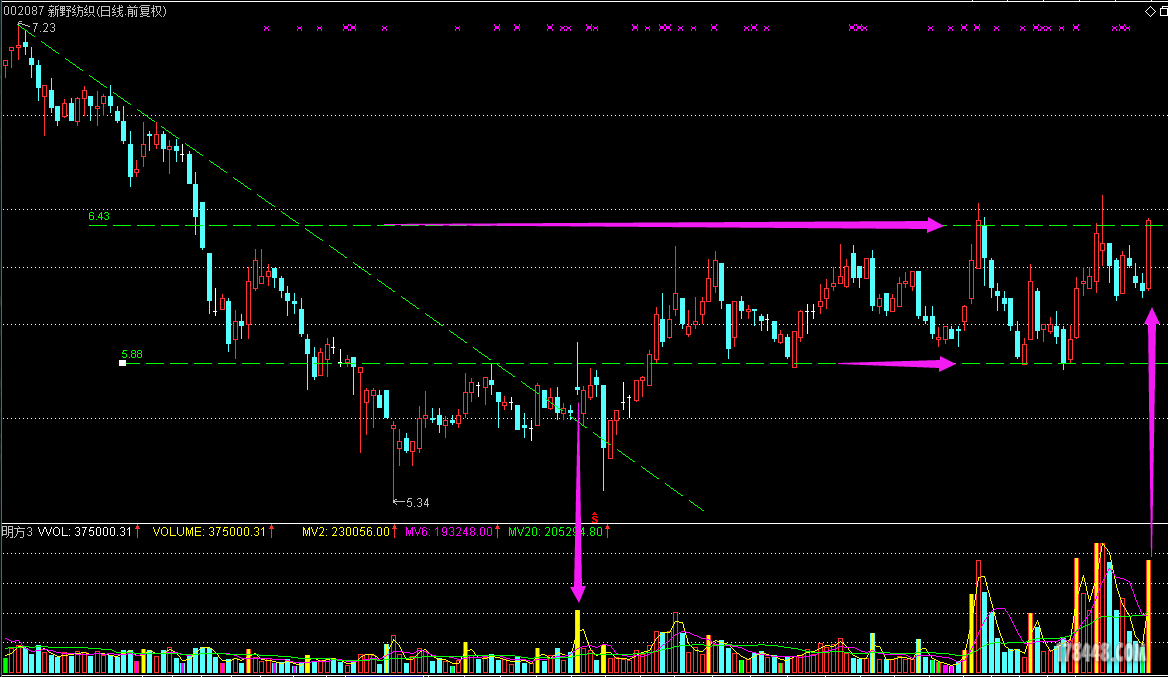The width and height of the screenshot is (1168, 677).
Task: Click the 7.23 high price label
Action: (x=44, y=28)
